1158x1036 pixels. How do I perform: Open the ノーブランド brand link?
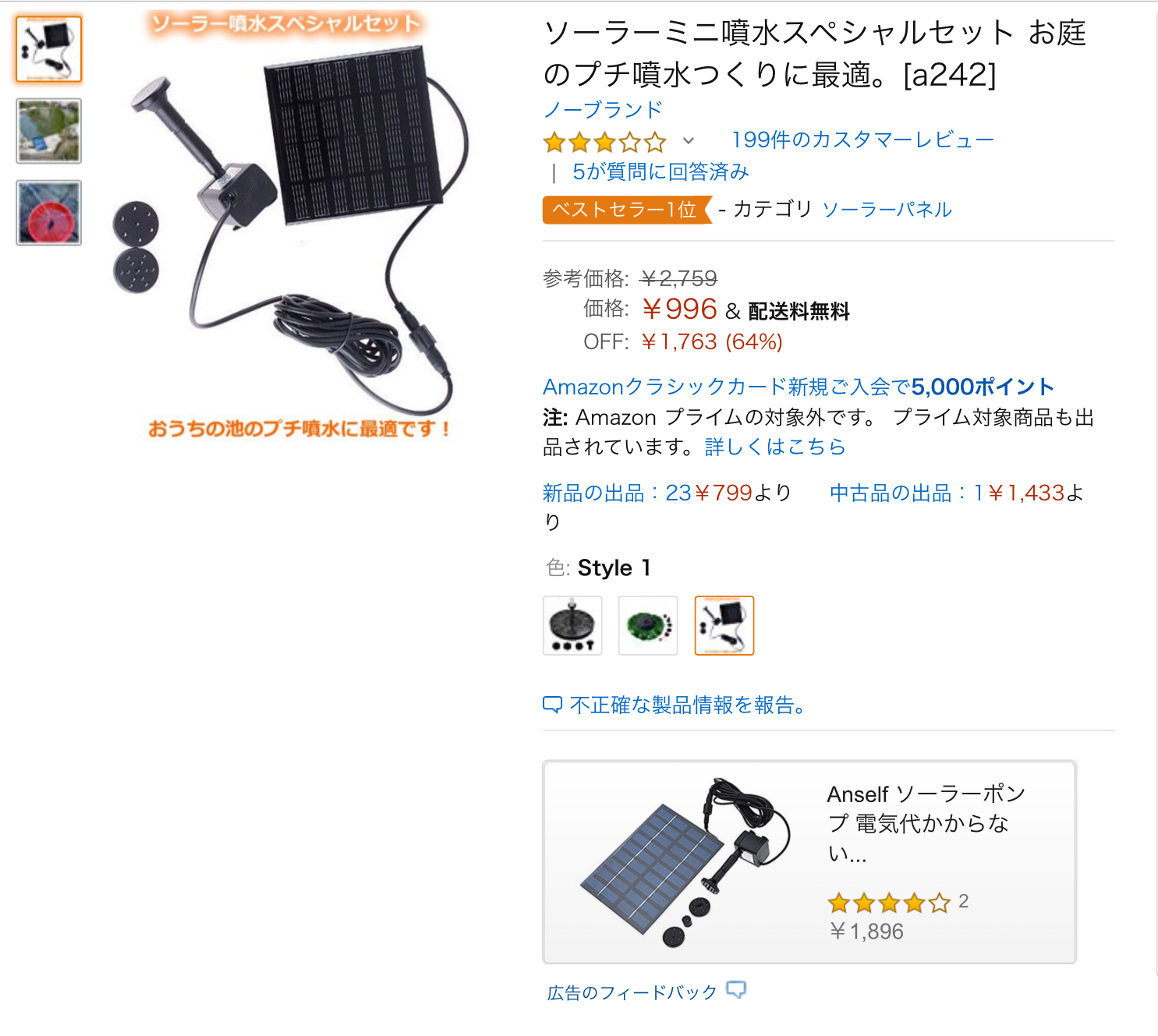[603, 110]
